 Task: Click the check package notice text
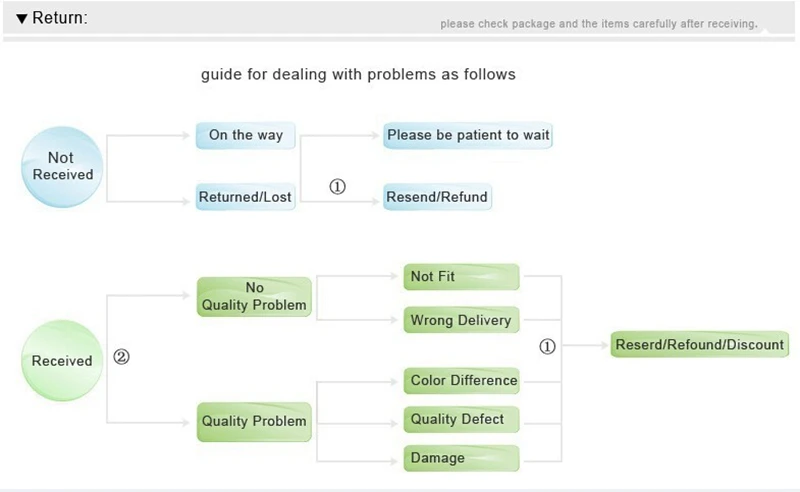click(598, 24)
